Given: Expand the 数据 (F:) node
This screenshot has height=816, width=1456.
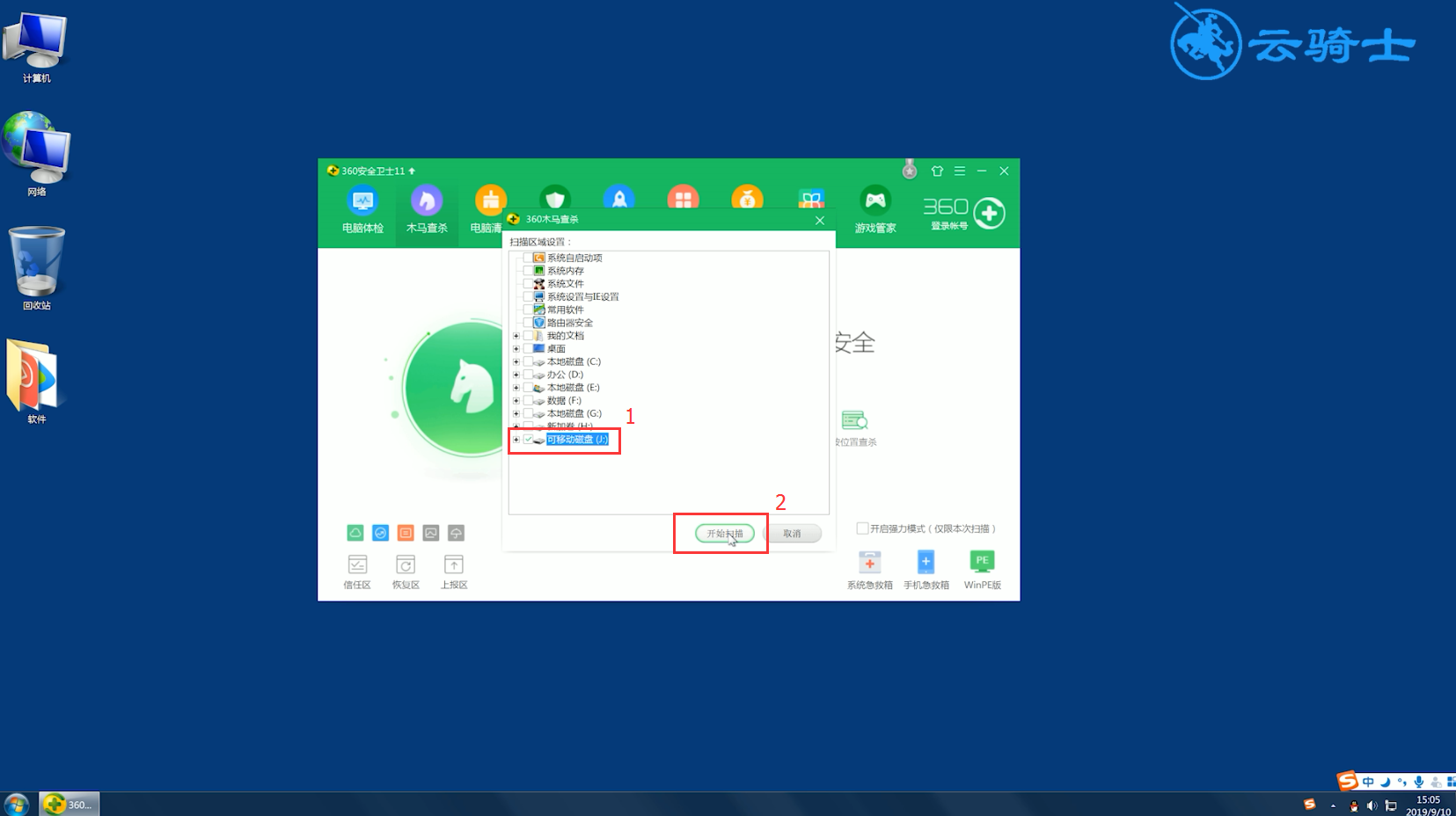Looking at the screenshot, I should pos(516,400).
